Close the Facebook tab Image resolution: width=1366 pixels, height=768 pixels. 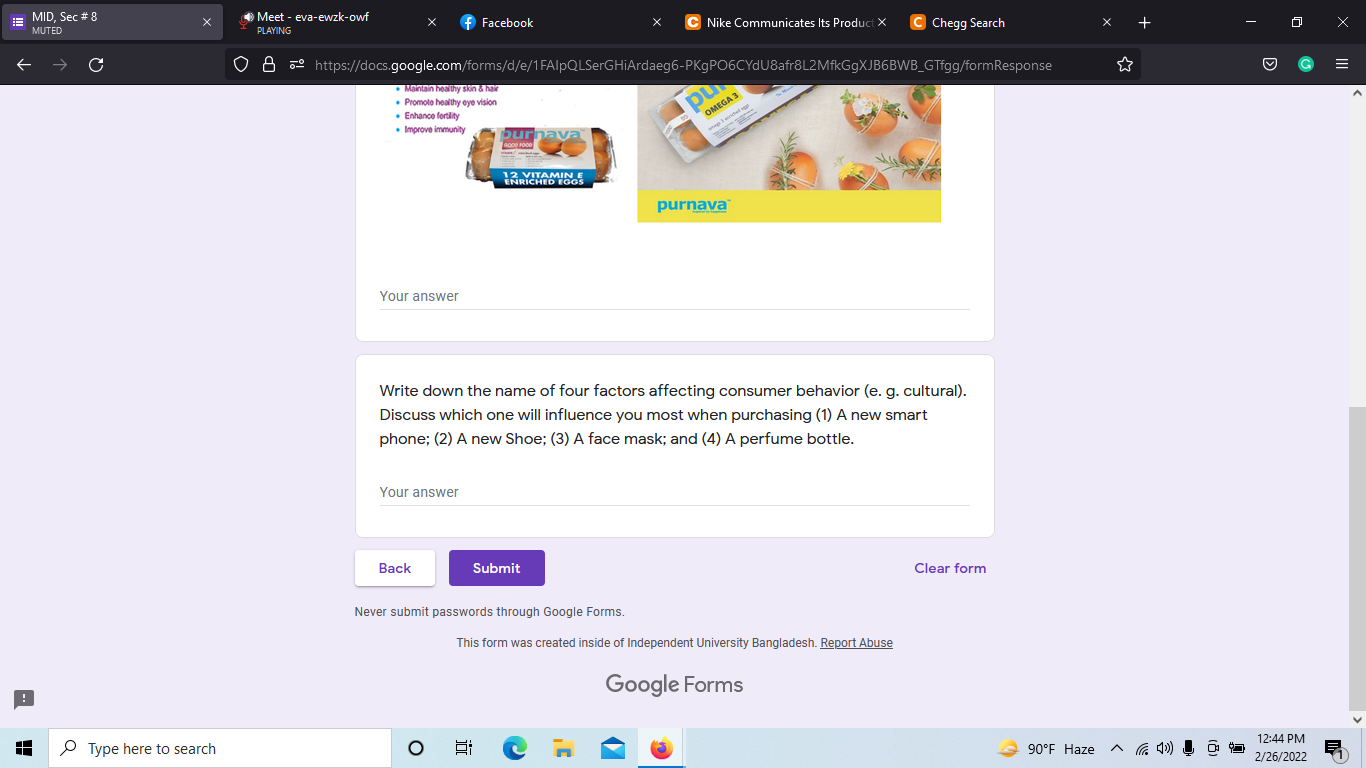pos(657,22)
